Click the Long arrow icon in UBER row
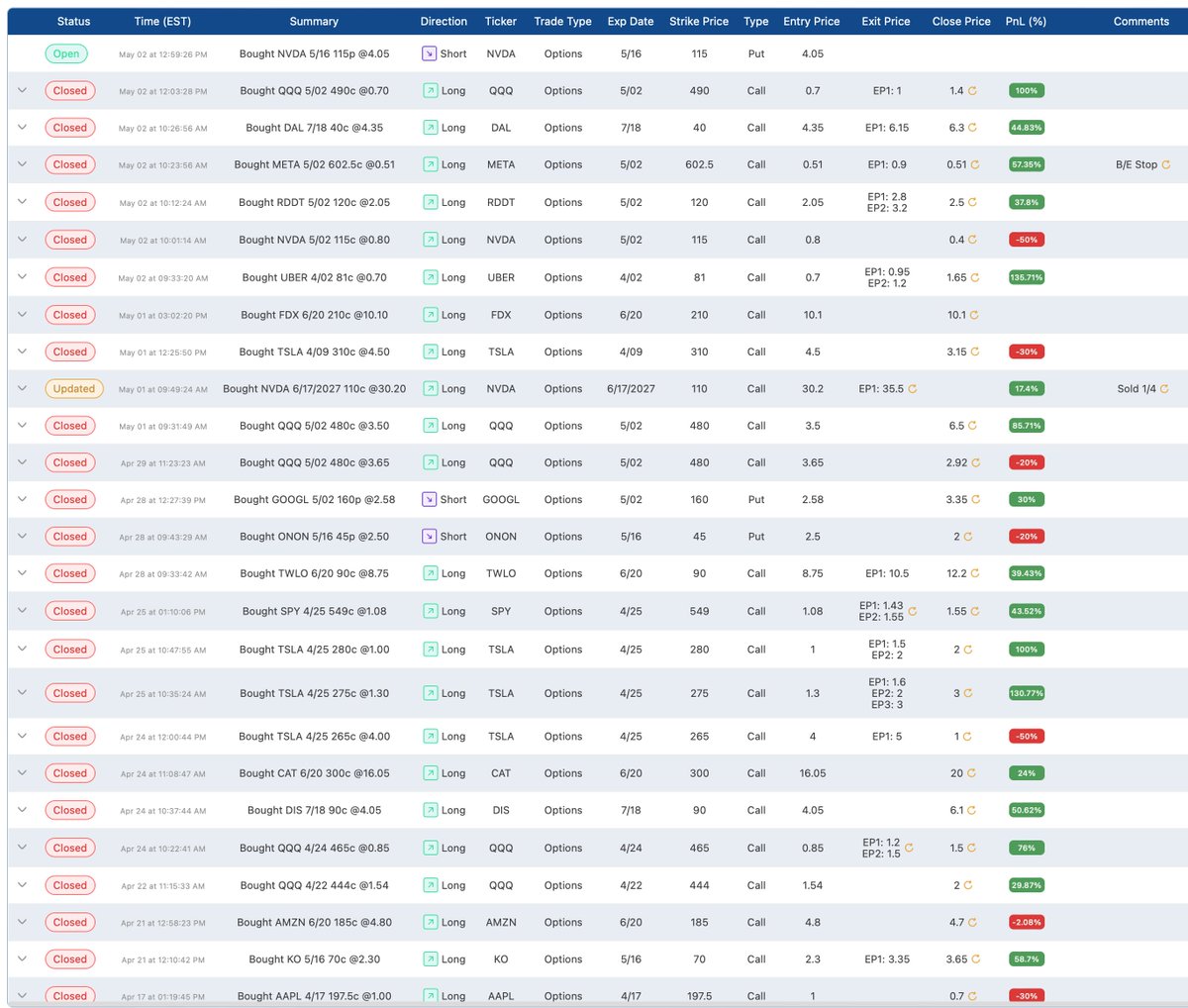Screen dimensions: 1188x1008 point(430,278)
